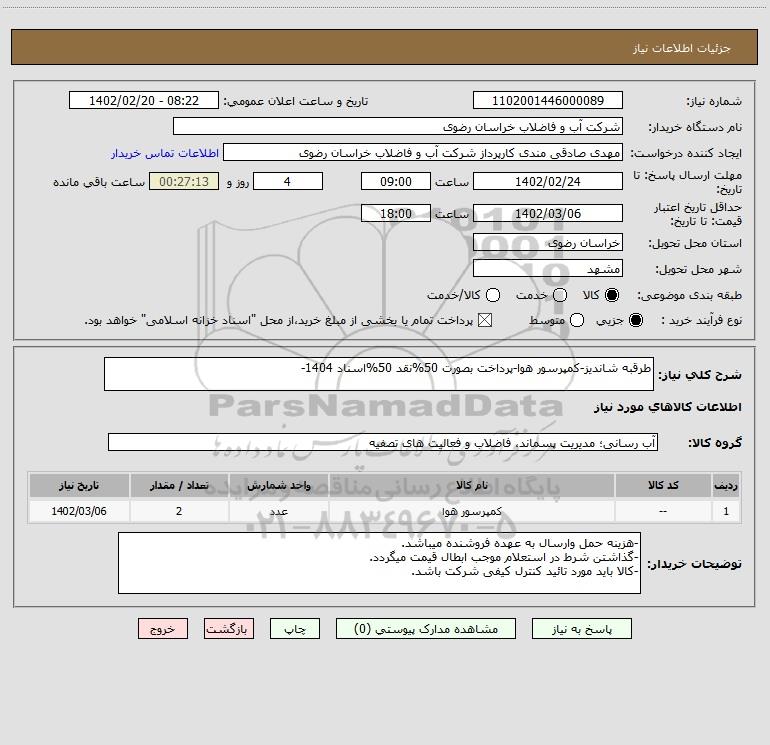Click the general description field طرقبه شاندیز

click(379, 374)
